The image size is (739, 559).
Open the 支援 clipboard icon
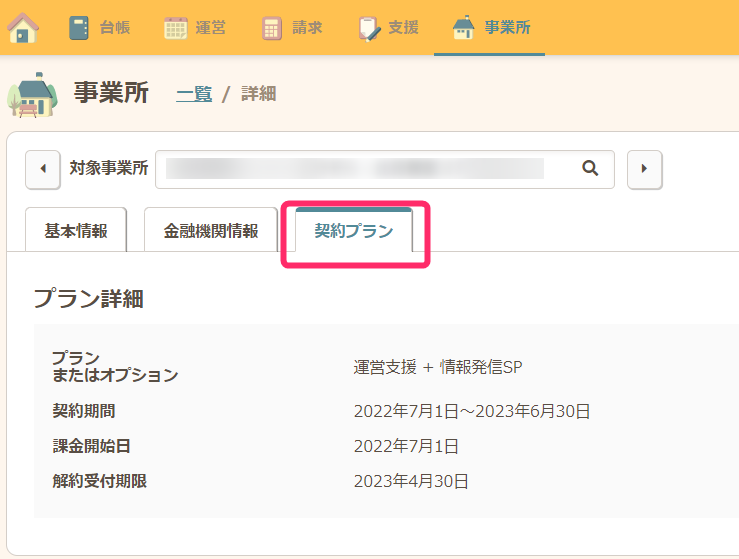pyautogui.click(x=369, y=28)
